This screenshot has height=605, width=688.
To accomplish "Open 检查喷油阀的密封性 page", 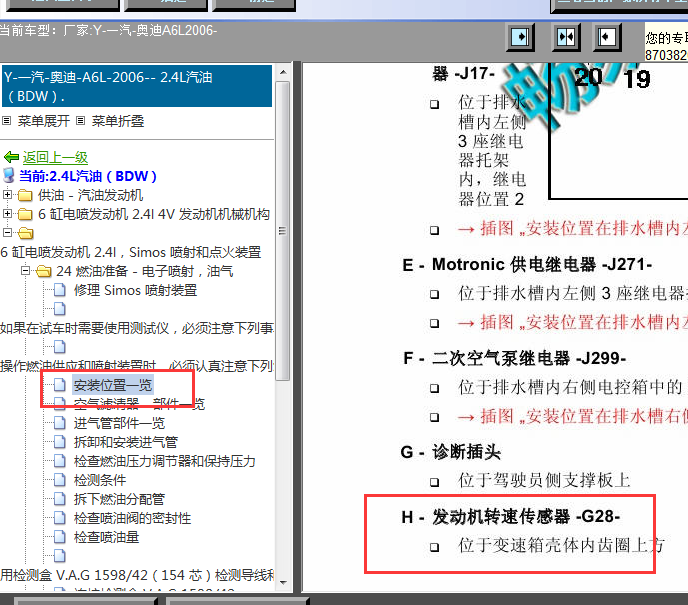I will [132, 518].
